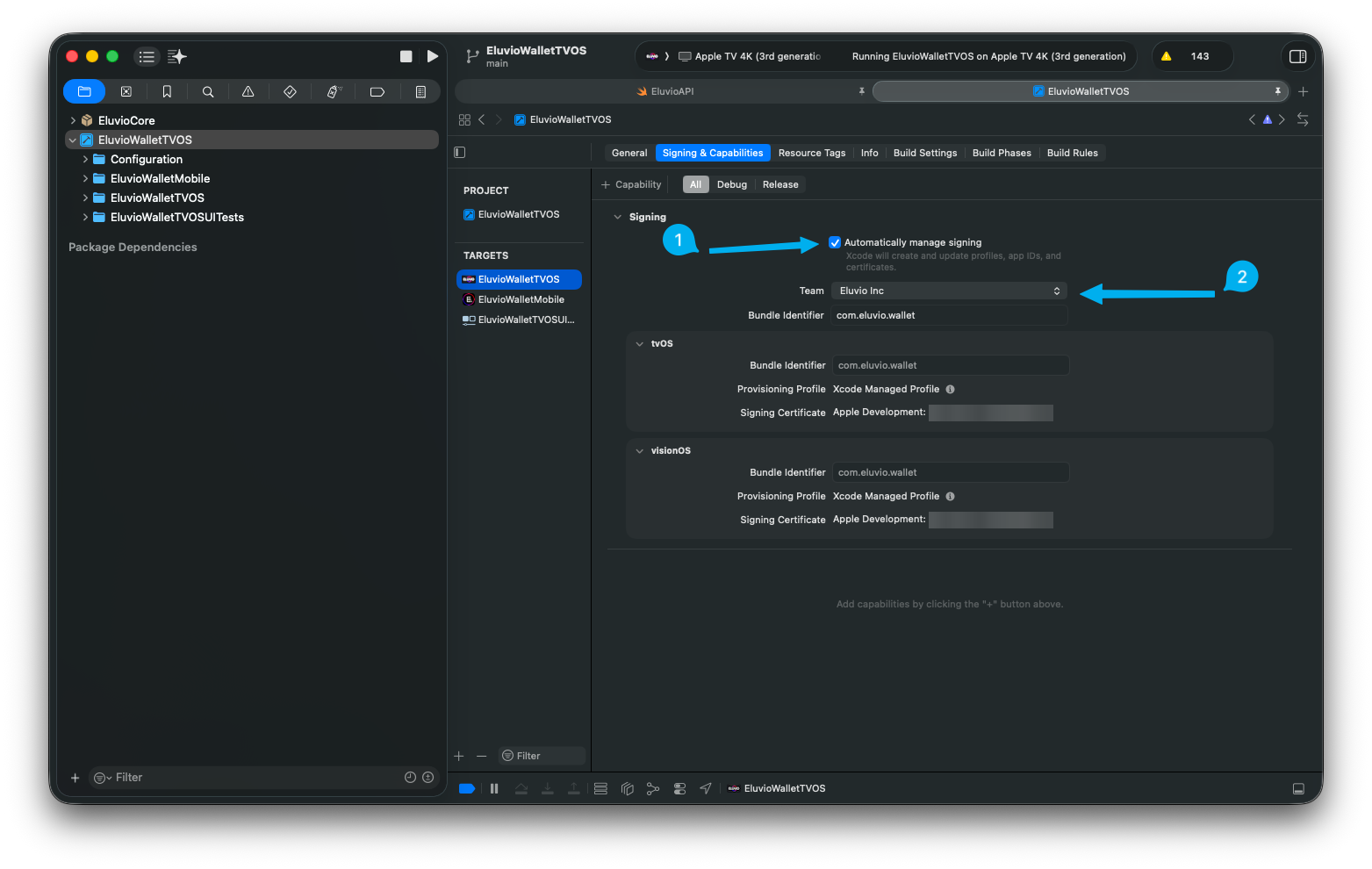Expand the EluvioCore package
Viewport: 1372px width, 869px height.
(x=73, y=120)
